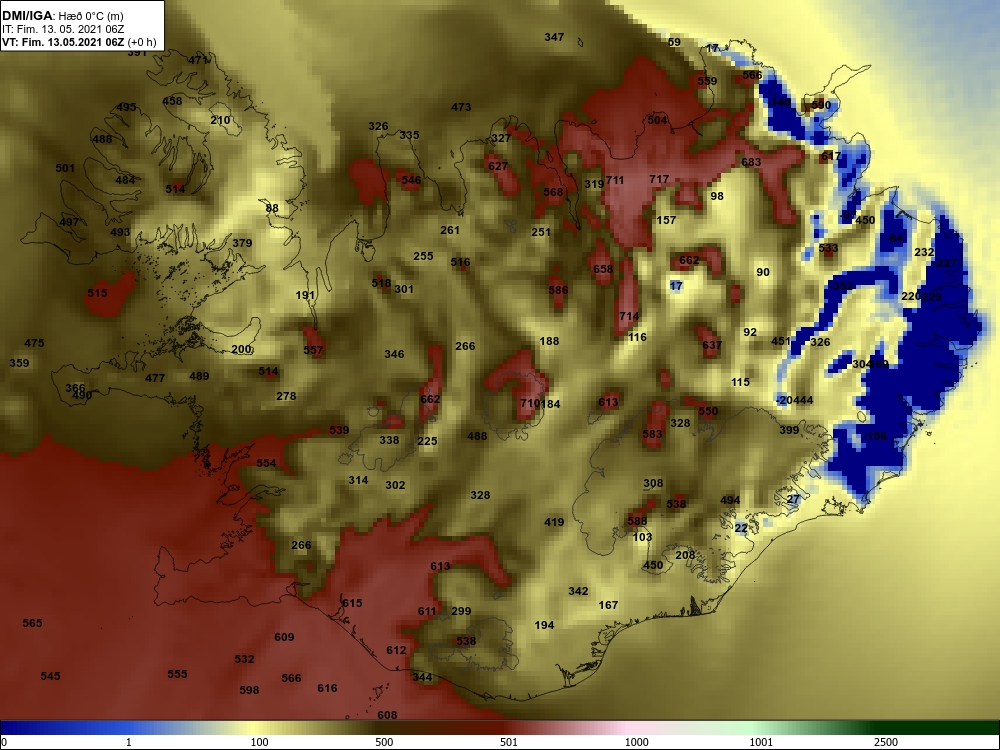
Task: Select the legend label '500'
Action: [384, 742]
